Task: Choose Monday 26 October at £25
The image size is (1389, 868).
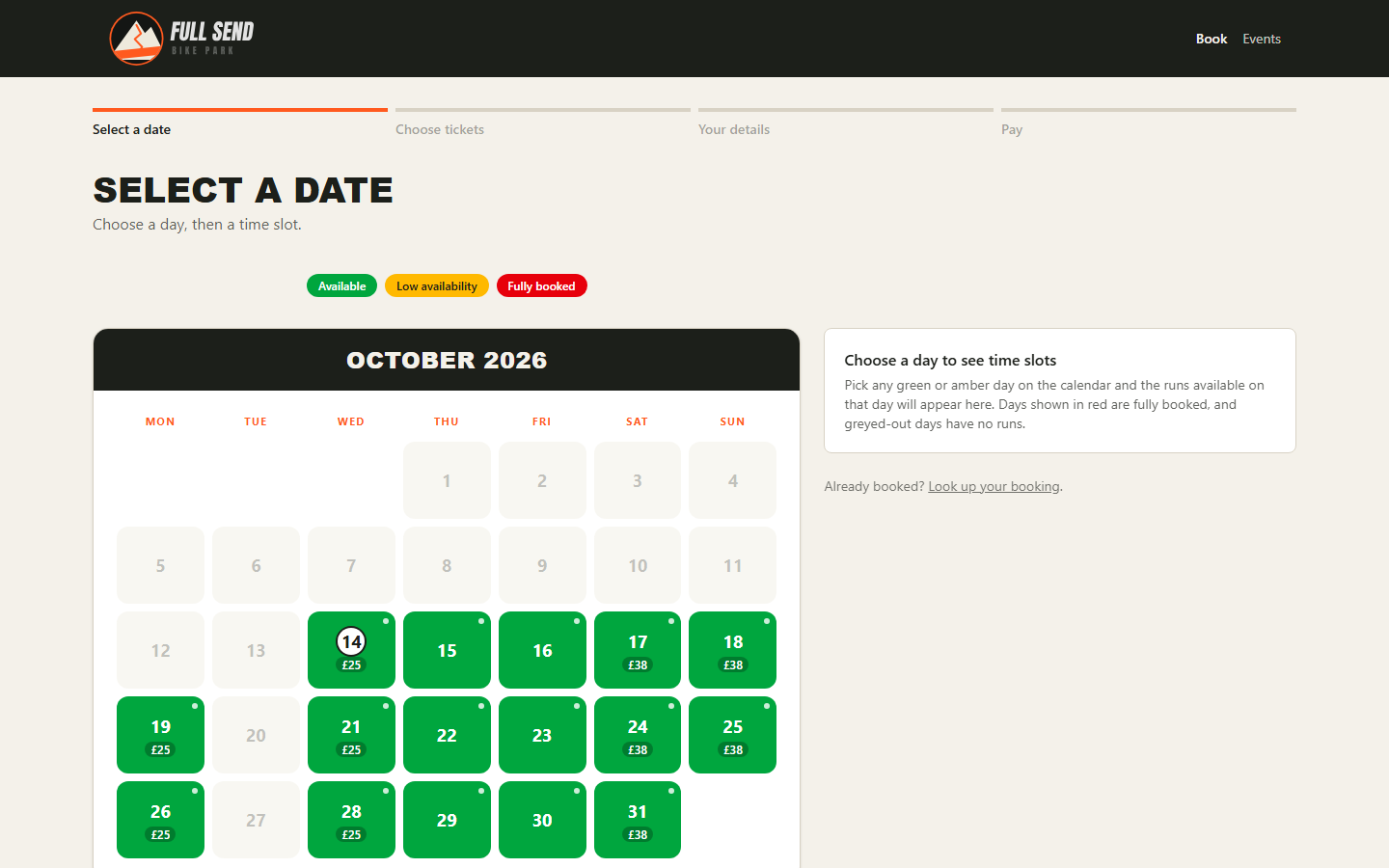Action: pos(160,820)
